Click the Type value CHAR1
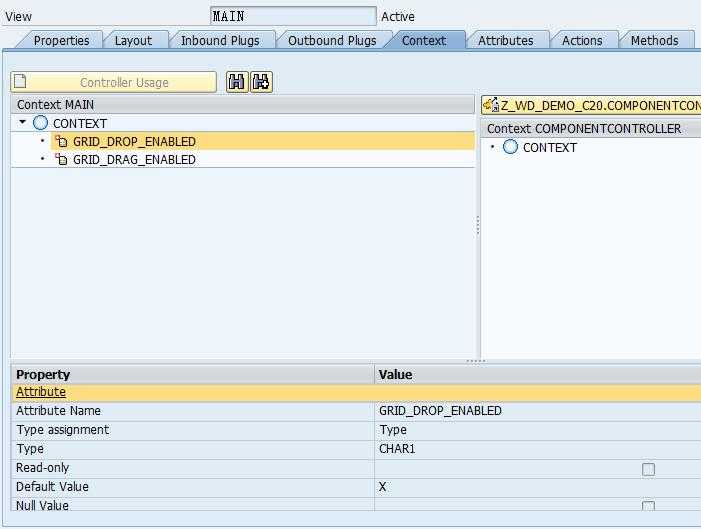Viewport: 701px width, 529px height. click(397, 449)
